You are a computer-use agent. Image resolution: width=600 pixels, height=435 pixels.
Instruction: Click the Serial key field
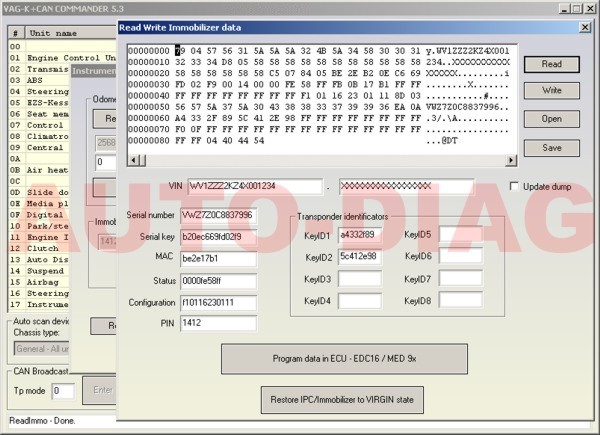218,237
